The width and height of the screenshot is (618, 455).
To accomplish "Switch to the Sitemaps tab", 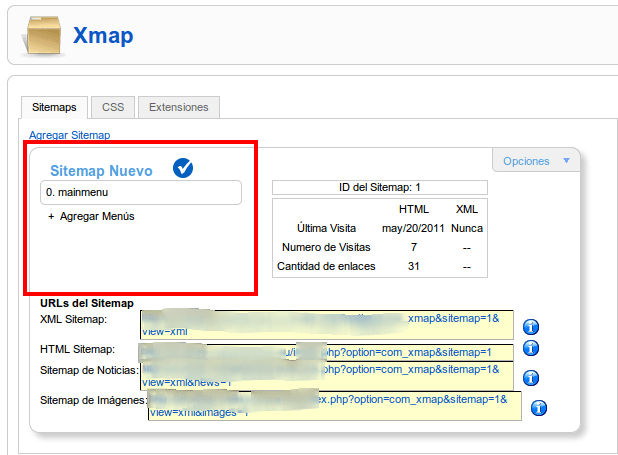I will [x=54, y=107].
